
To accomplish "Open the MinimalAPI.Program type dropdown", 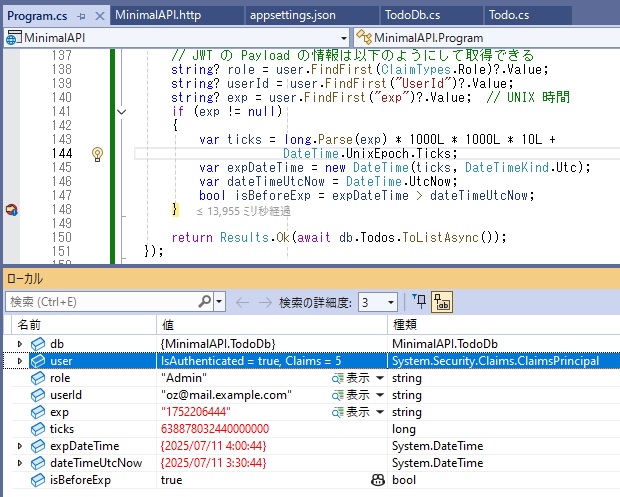I will (x=486, y=38).
